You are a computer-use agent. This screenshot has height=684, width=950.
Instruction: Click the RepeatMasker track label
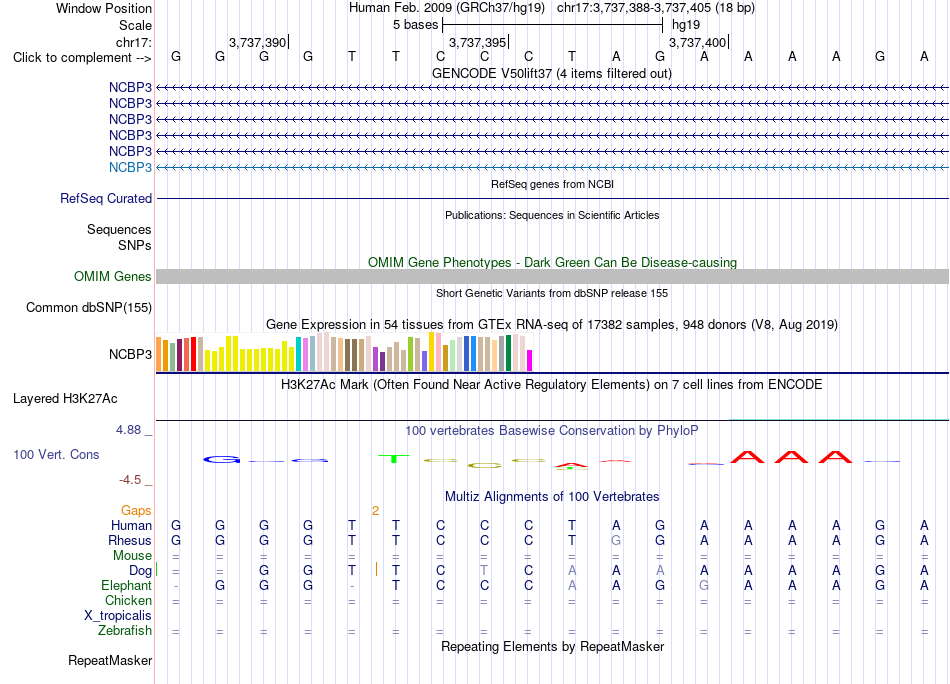click(x=110, y=661)
